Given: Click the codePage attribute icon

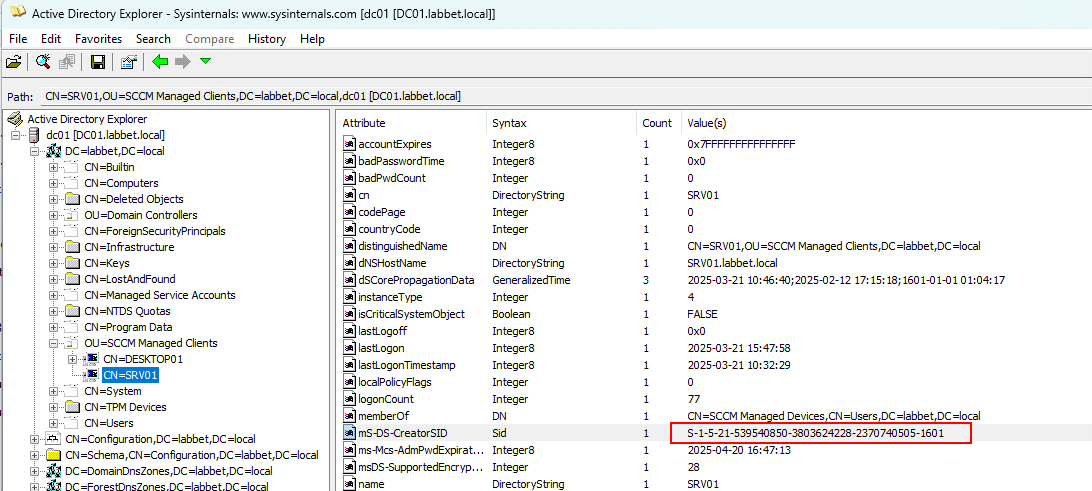Looking at the screenshot, I should [x=349, y=212].
